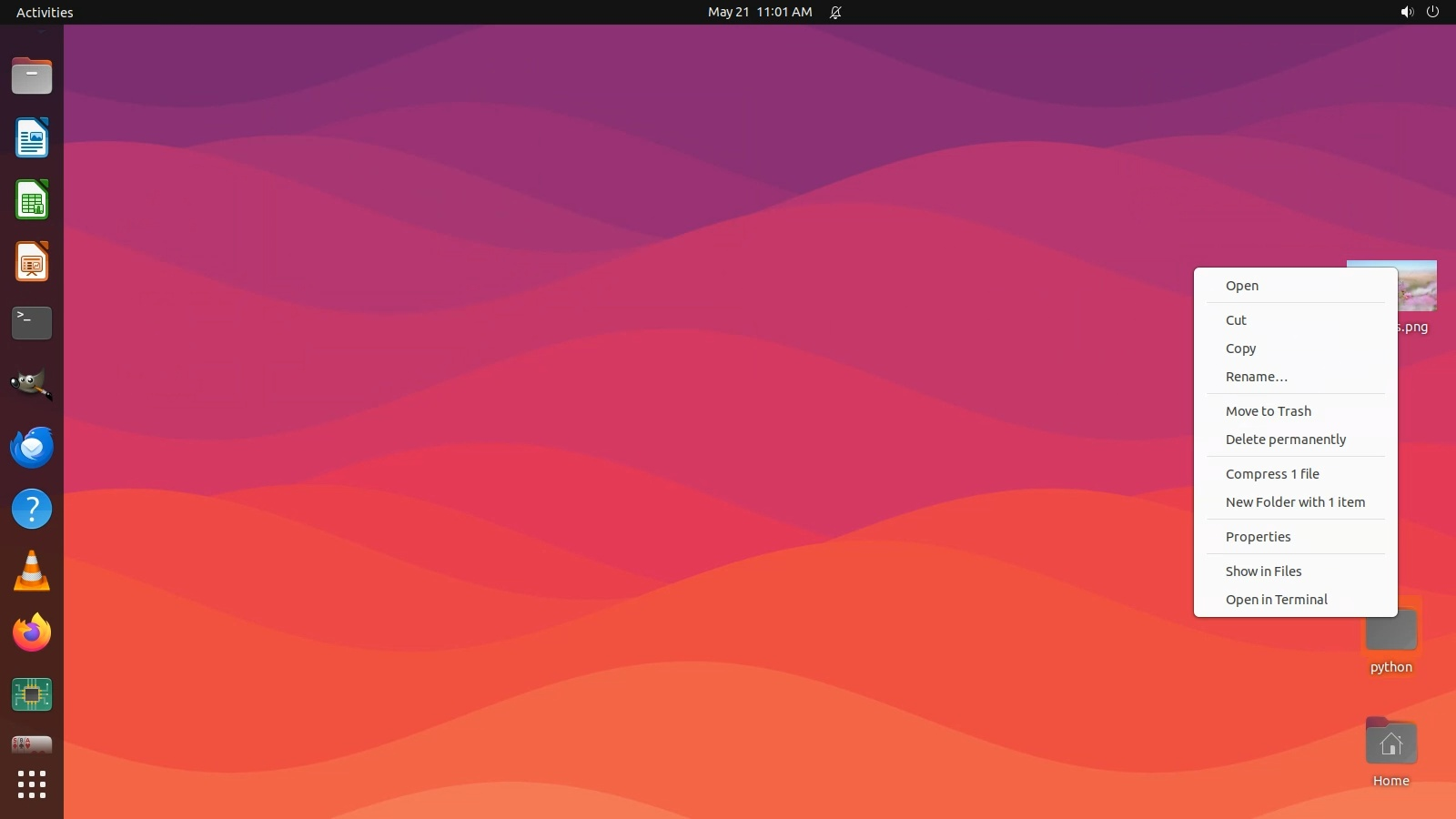Image resolution: width=1456 pixels, height=819 pixels.
Task: Launch VLC media player
Action: tap(32, 571)
